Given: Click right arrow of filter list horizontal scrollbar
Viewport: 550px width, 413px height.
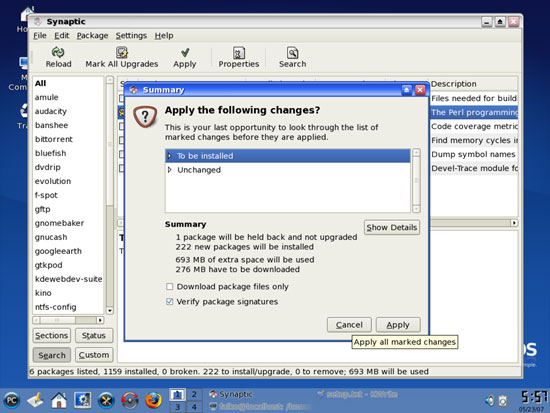Looking at the screenshot, I should point(100,320).
